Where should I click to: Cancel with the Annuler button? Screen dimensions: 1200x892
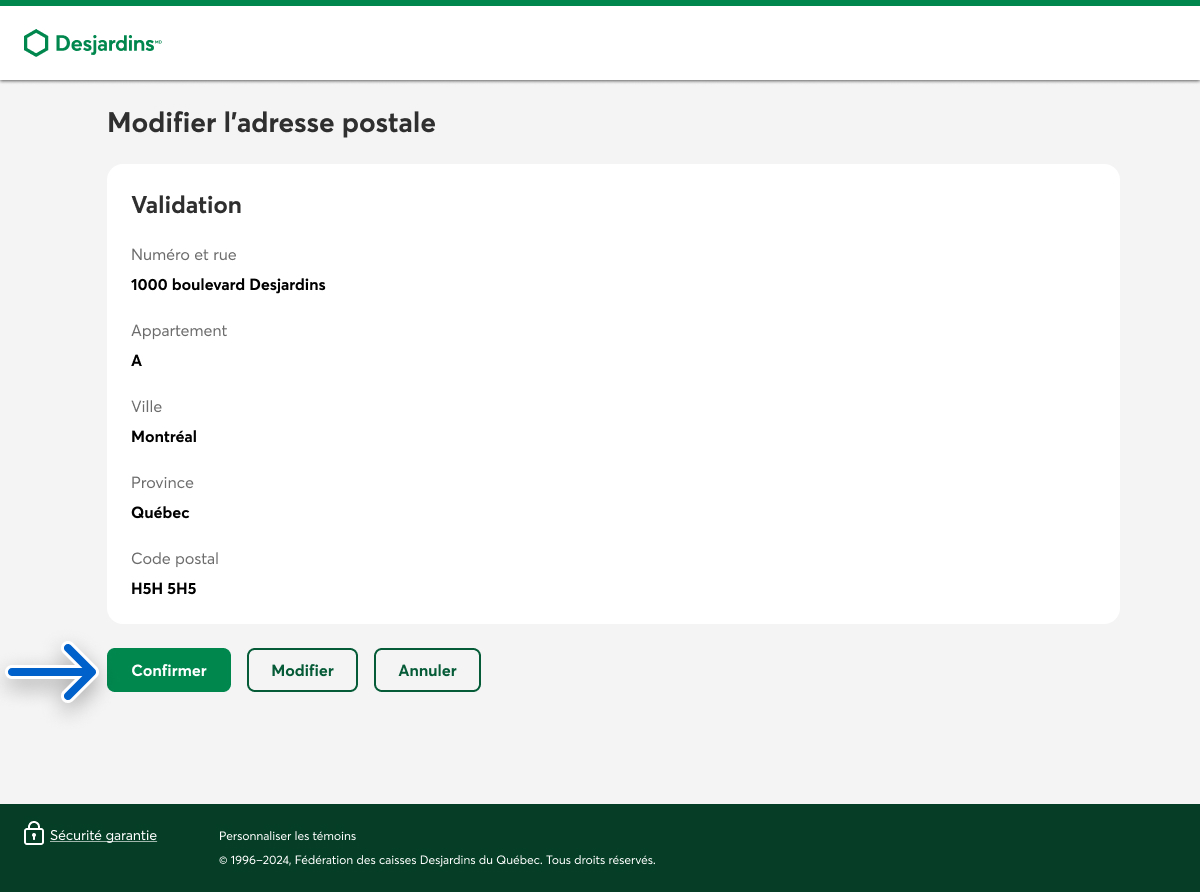pos(427,670)
